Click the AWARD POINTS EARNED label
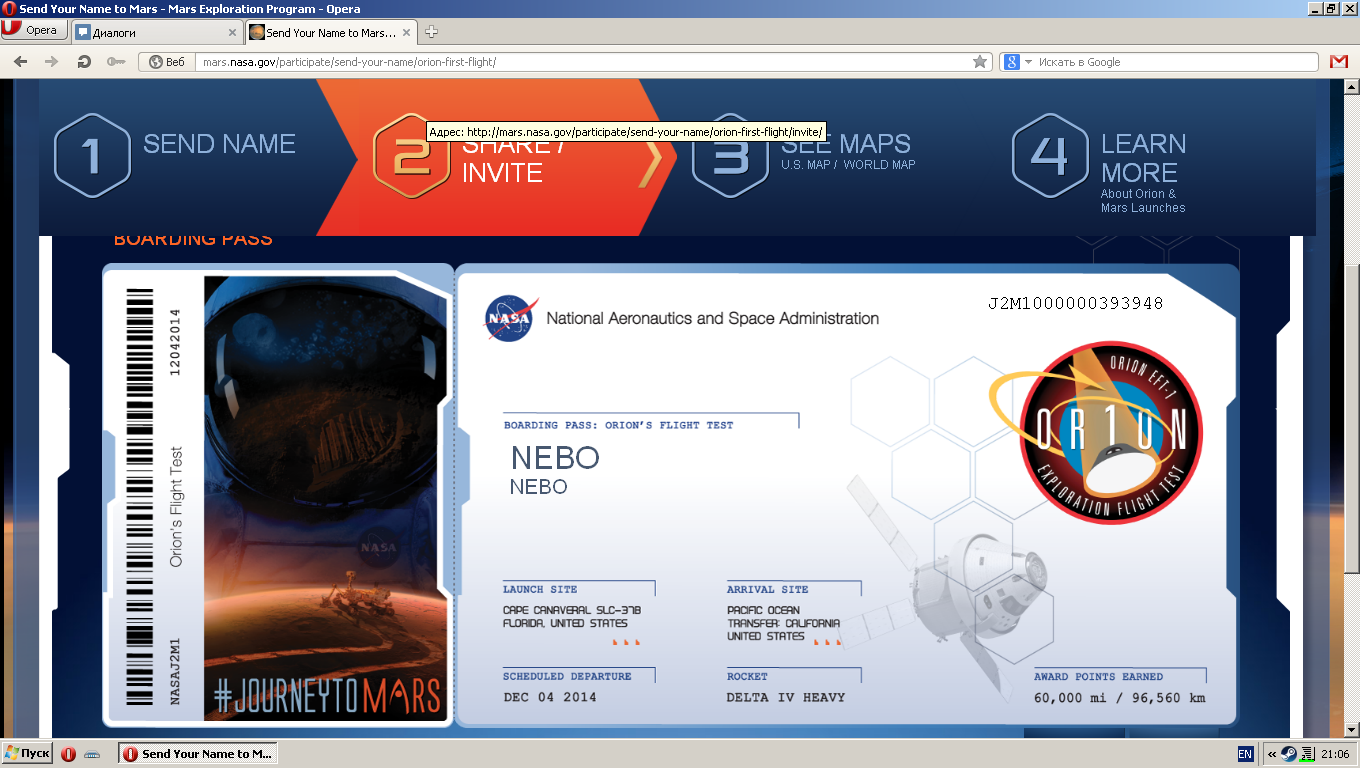Image resolution: width=1360 pixels, height=768 pixels. (1099, 677)
